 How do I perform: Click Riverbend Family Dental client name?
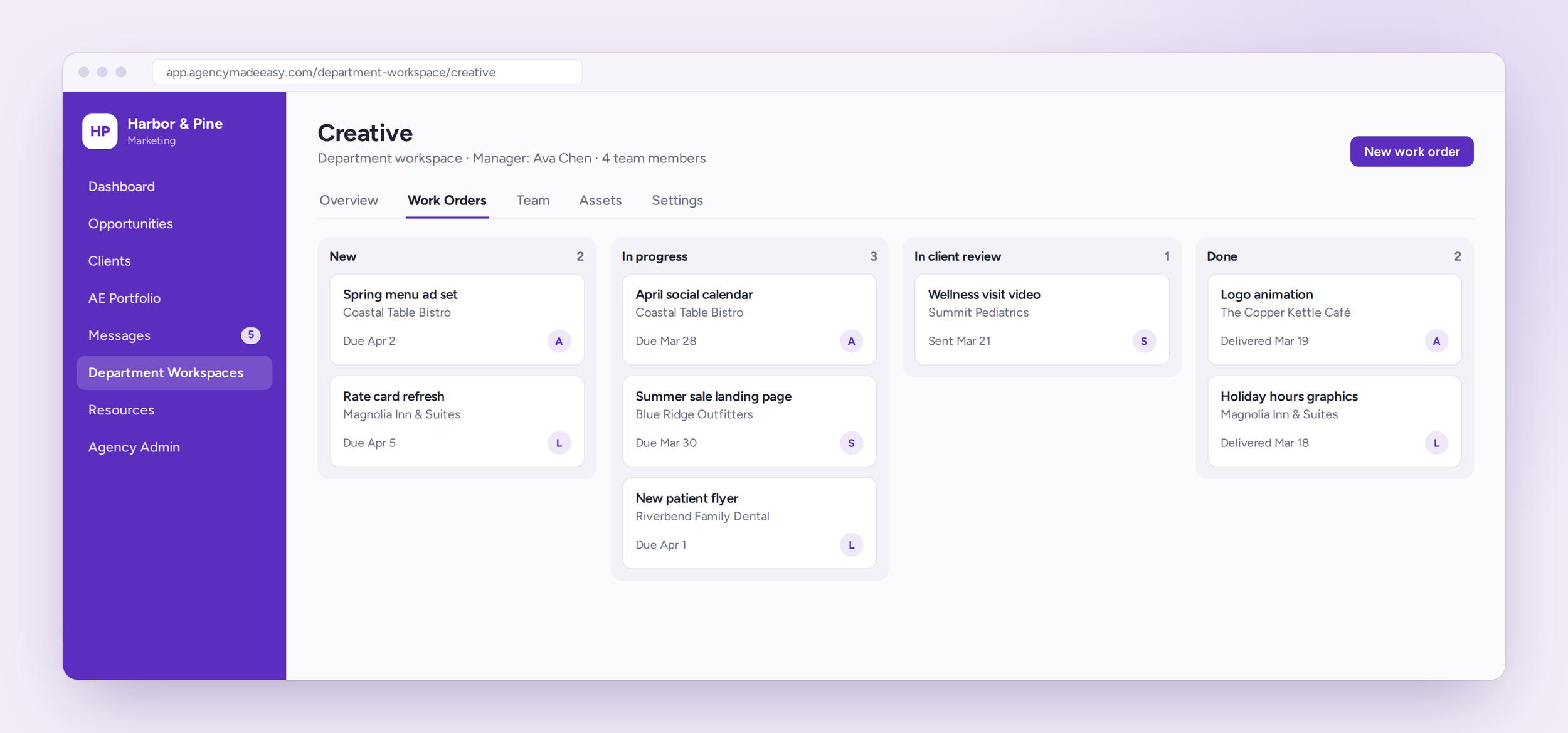click(702, 517)
